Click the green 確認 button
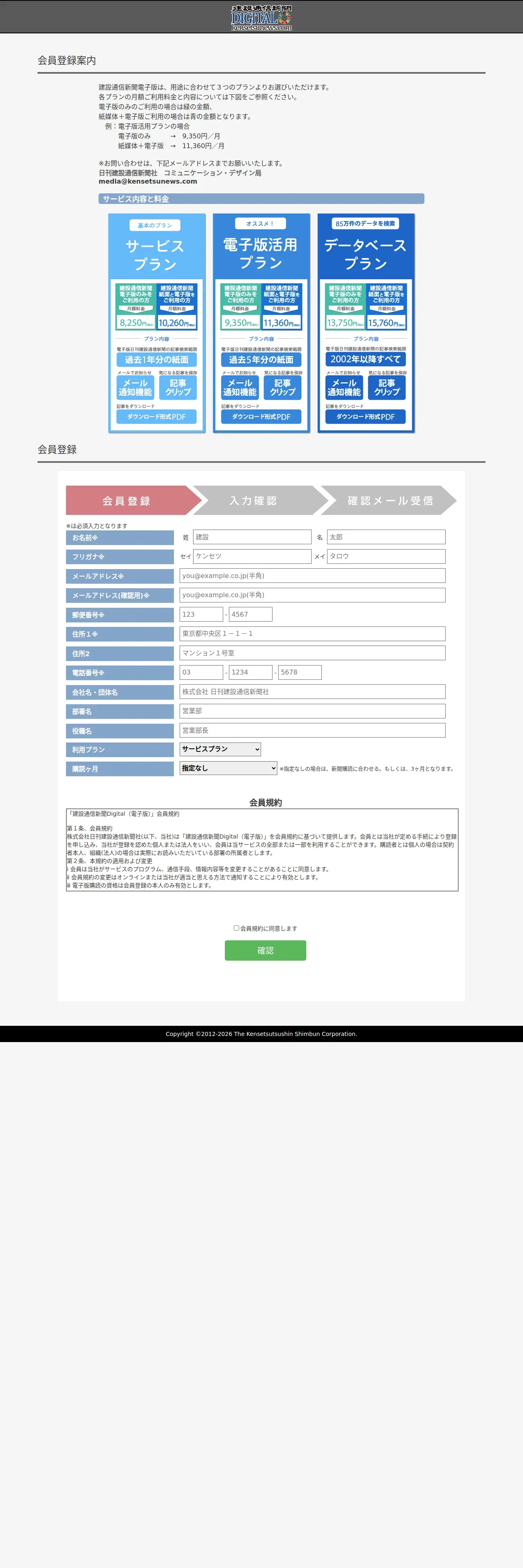523x1568 pixels. pyautogui.click(x=266, y=950)
